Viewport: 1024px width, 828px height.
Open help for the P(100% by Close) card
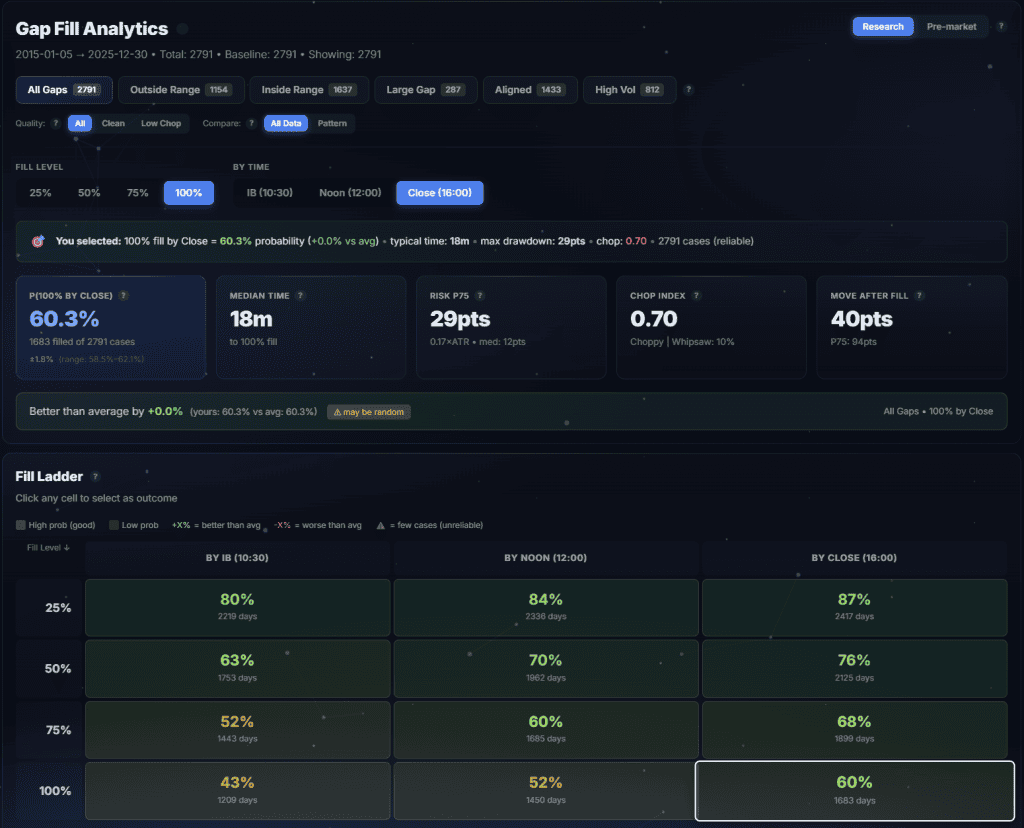tap(121, 295)
